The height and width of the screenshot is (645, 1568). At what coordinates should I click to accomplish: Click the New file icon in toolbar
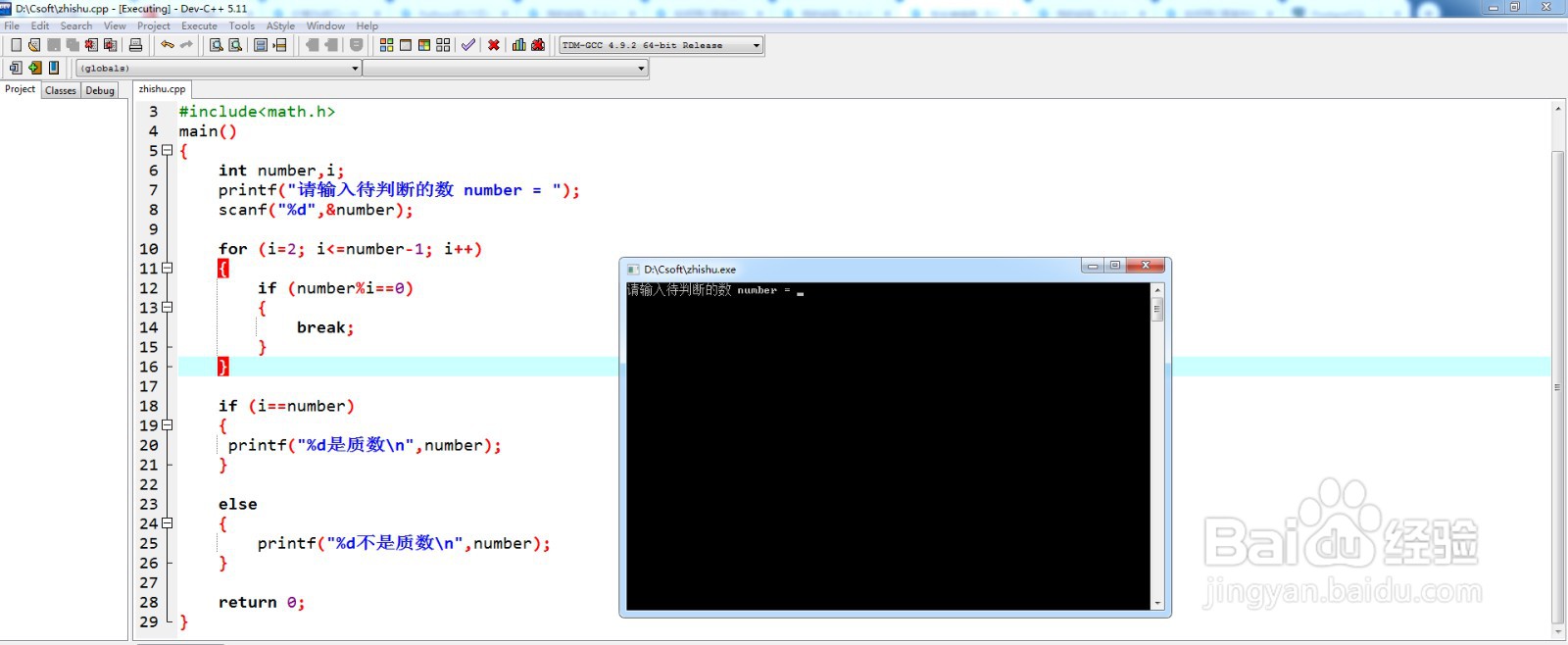pos(16,45)
